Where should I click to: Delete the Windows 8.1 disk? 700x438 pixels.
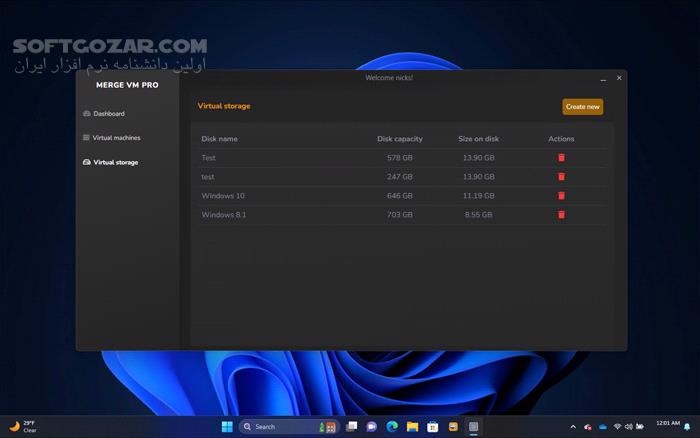[x=561, y=215]
